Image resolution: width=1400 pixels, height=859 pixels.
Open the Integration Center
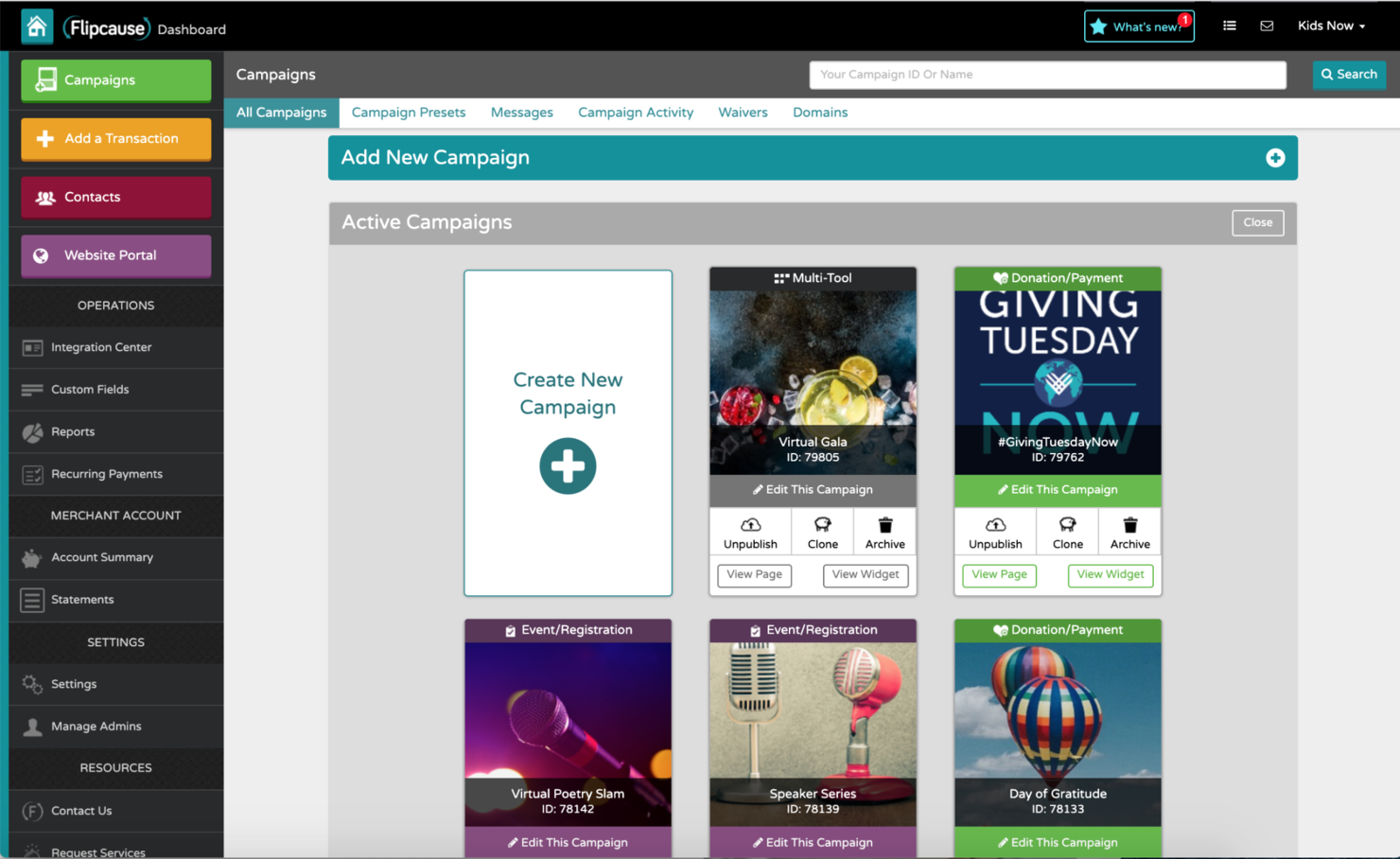pyautogui.click(x=101, y=347)
